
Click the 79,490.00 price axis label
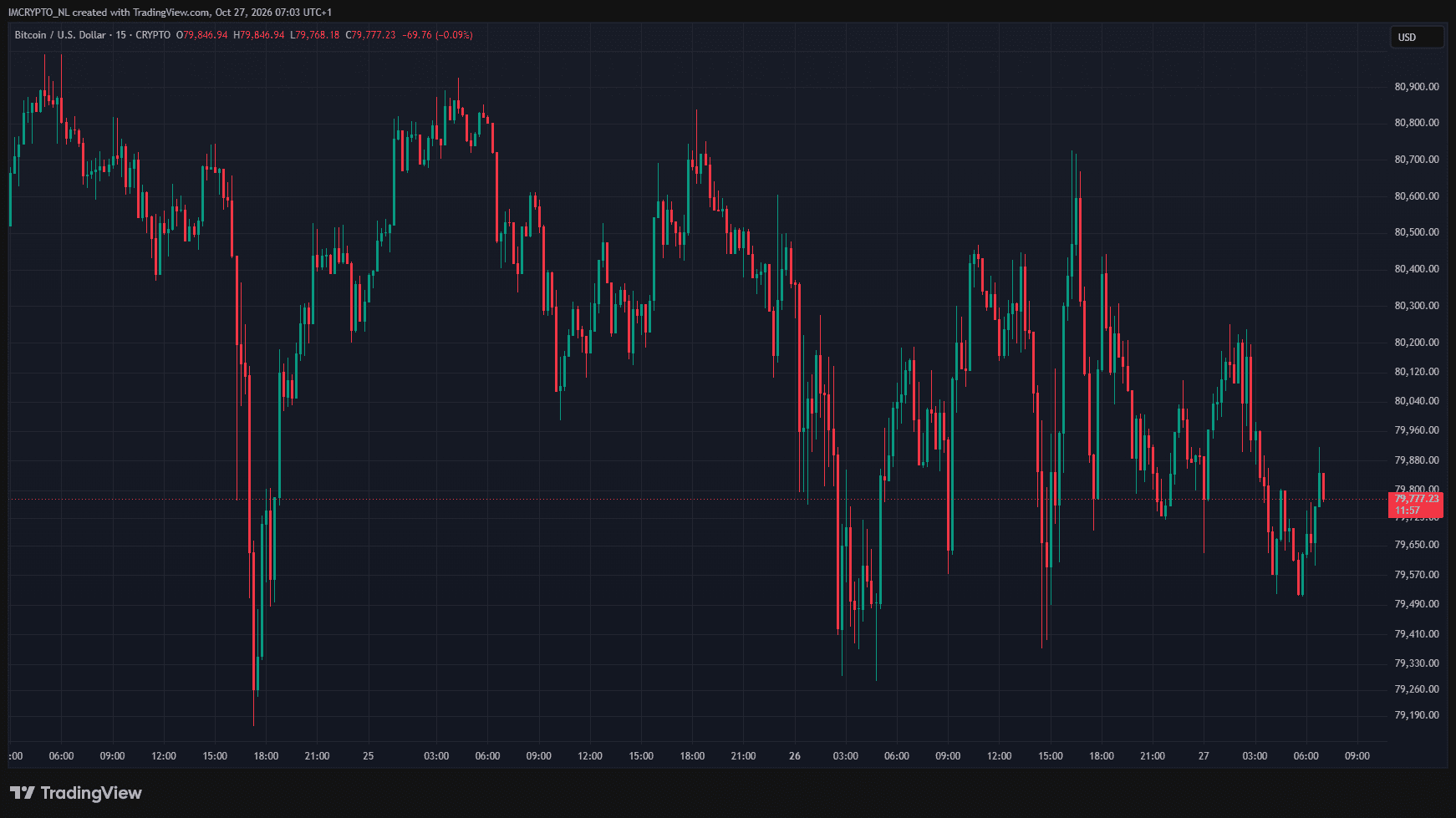(x=1417, y=604)
